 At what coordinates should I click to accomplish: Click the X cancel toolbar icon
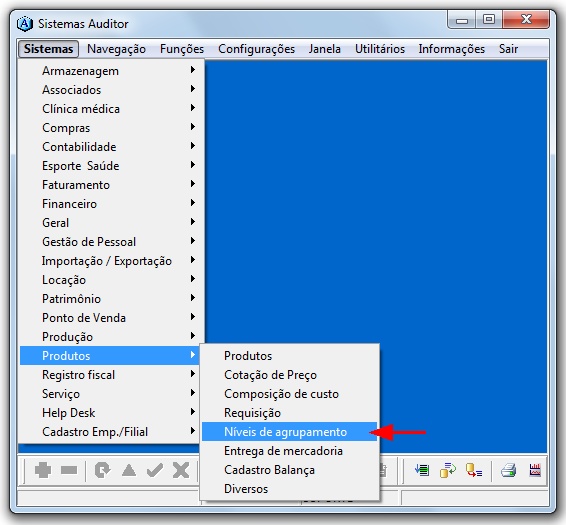181,470
